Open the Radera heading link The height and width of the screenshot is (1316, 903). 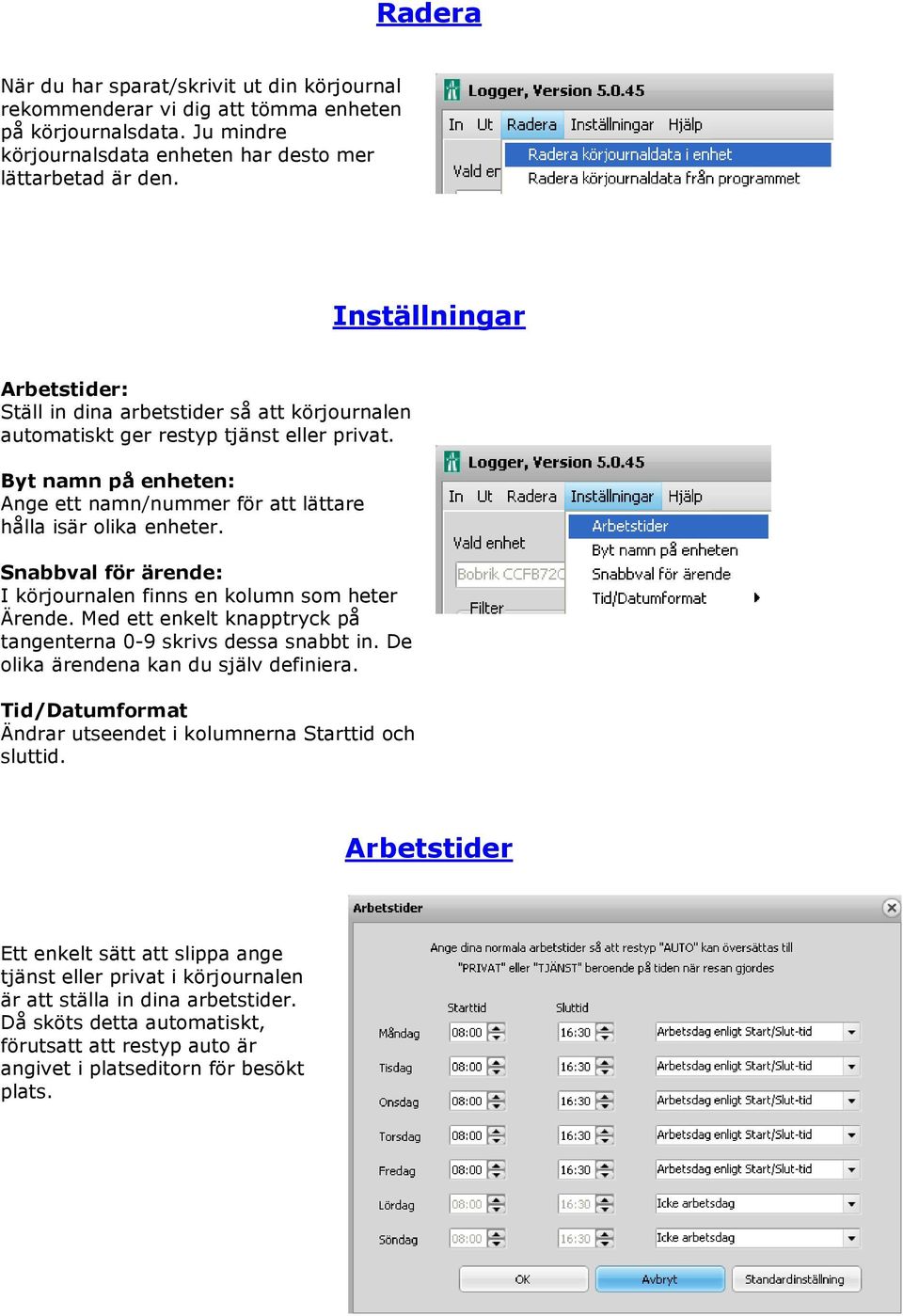429,13
